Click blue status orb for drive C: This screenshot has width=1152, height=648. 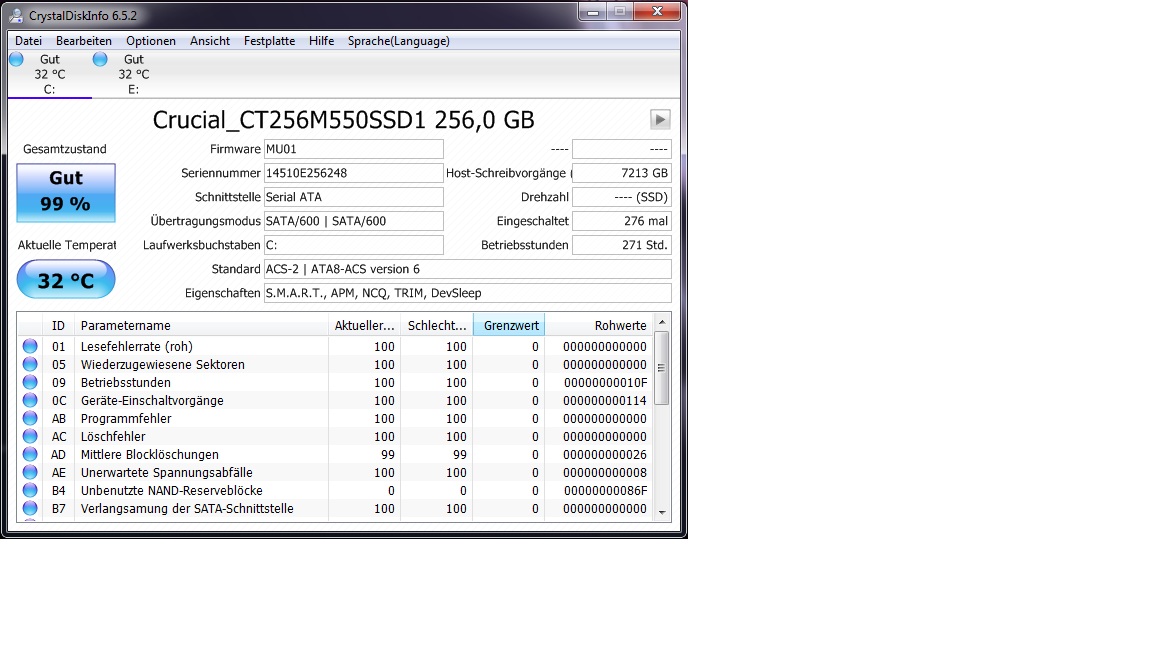[16, 59]
